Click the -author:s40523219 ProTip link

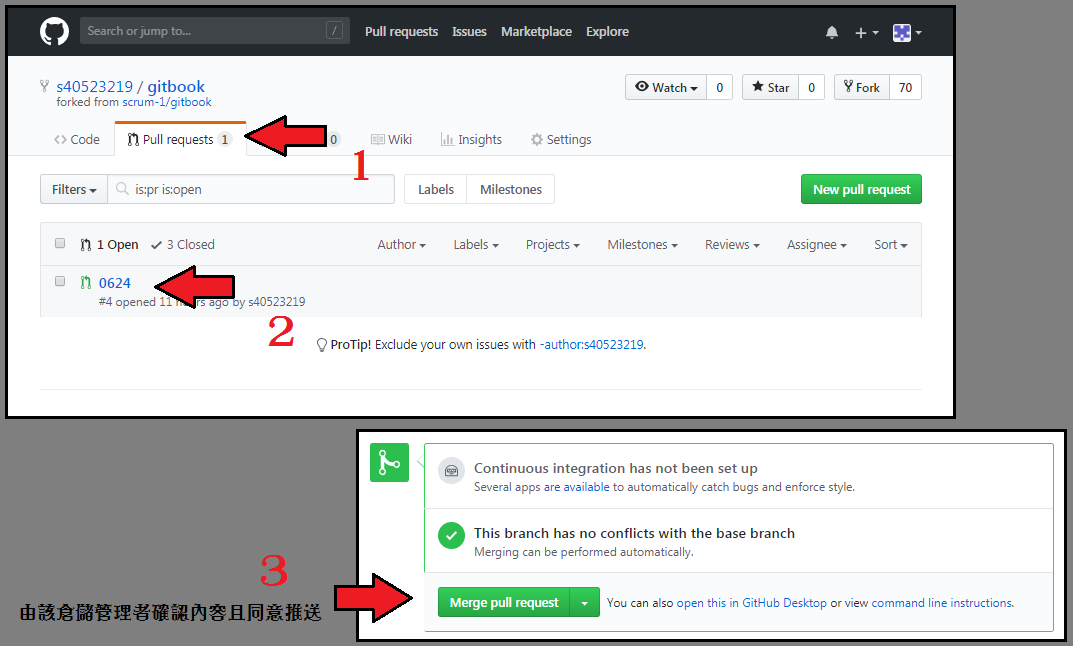click(x=591, y=345)
